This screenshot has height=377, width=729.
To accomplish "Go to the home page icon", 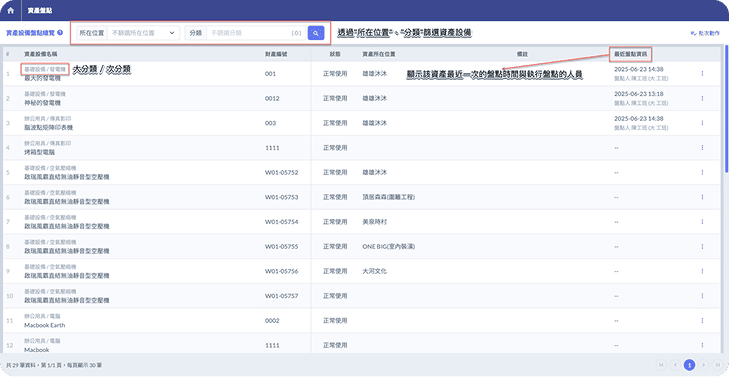I will tap(10, 10).
